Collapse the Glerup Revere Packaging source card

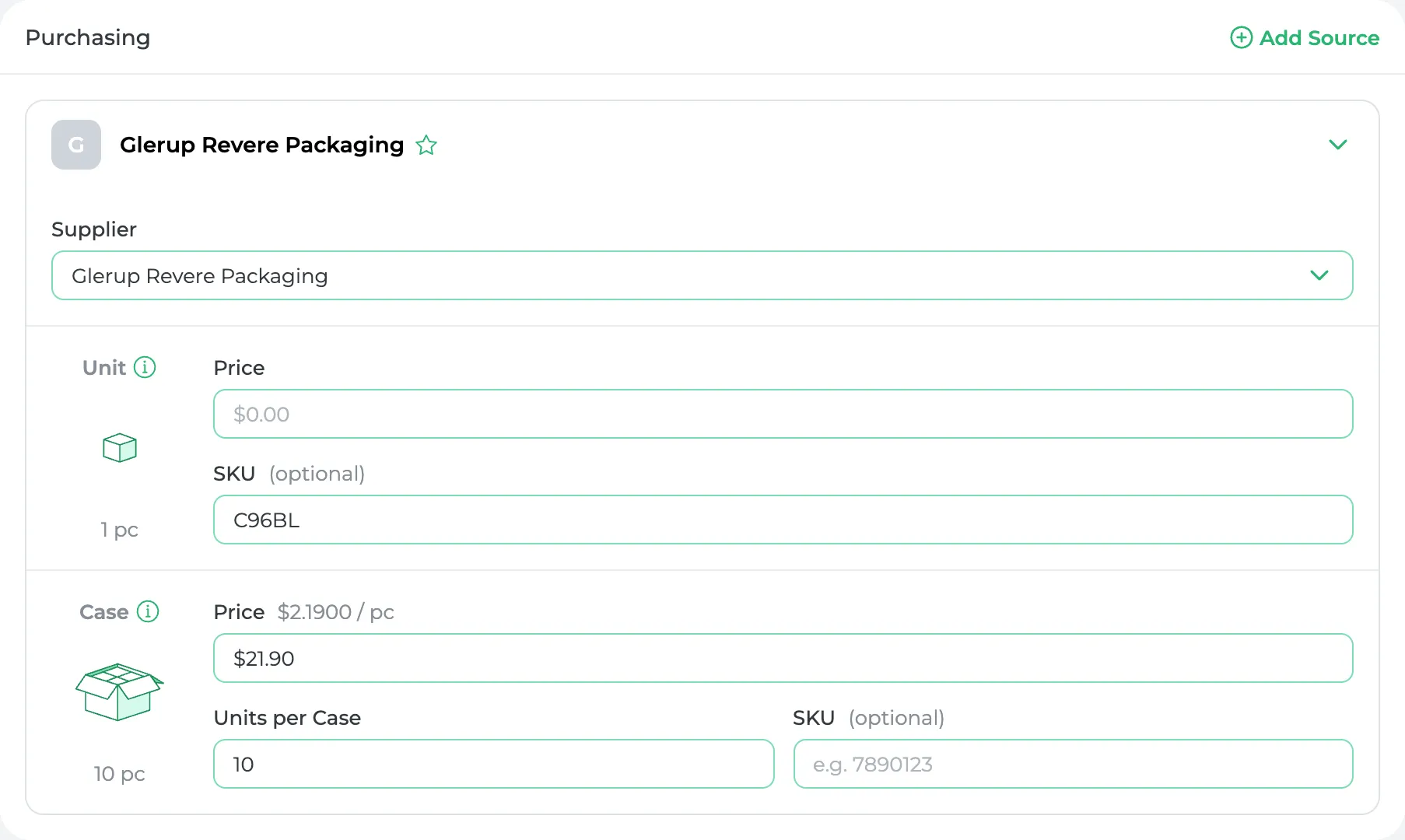[1338, 145]
